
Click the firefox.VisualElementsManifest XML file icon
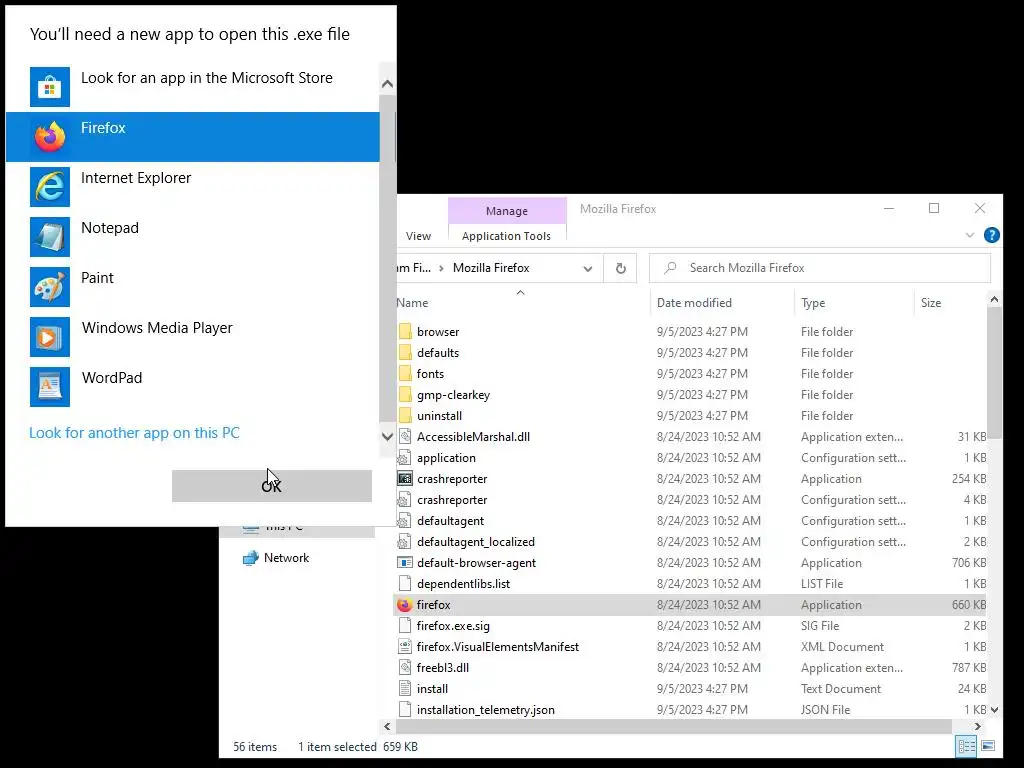click(x=405, y=647)
